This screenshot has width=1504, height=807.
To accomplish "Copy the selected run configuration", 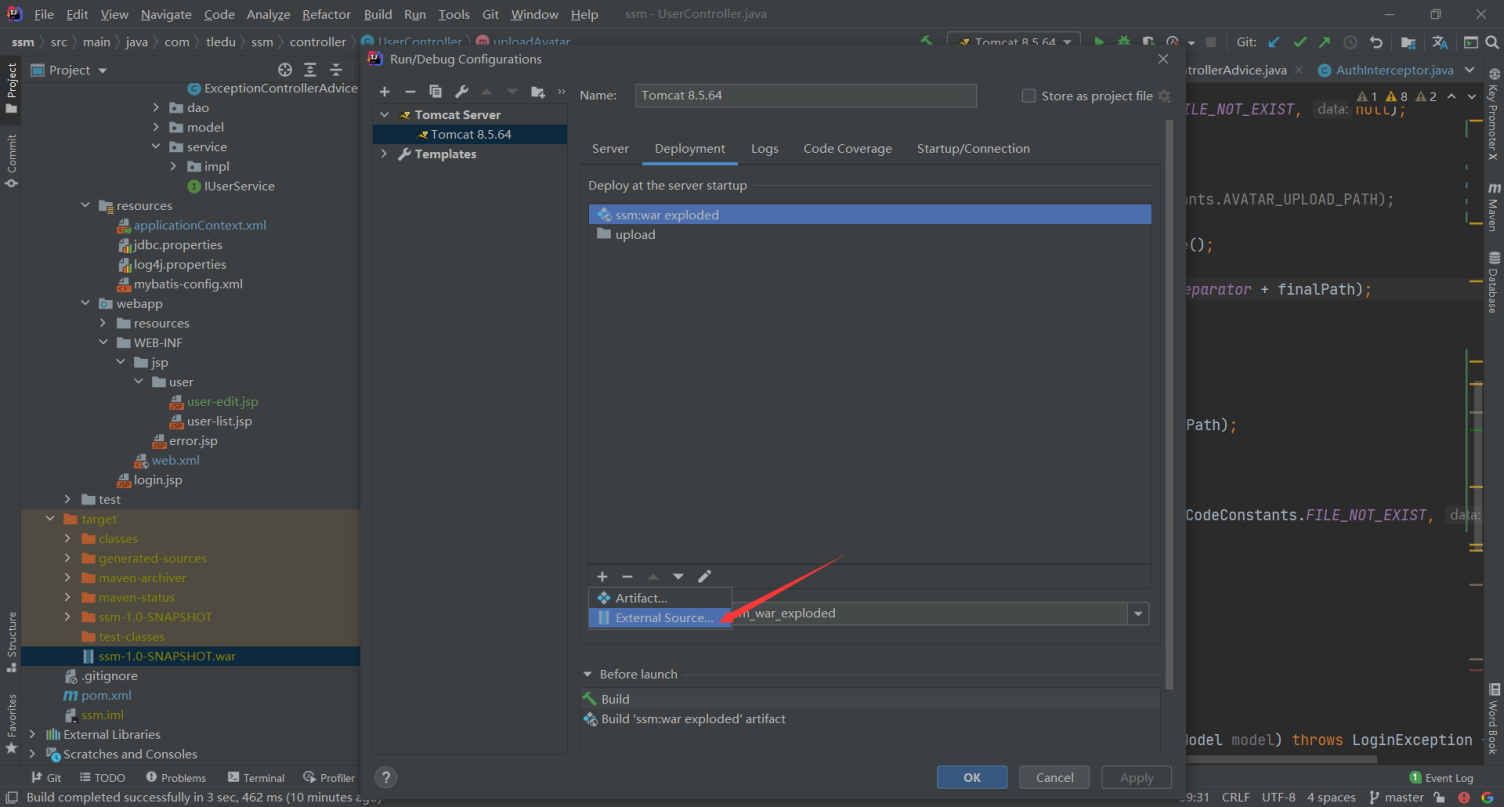I will click(x=435, y=92).
